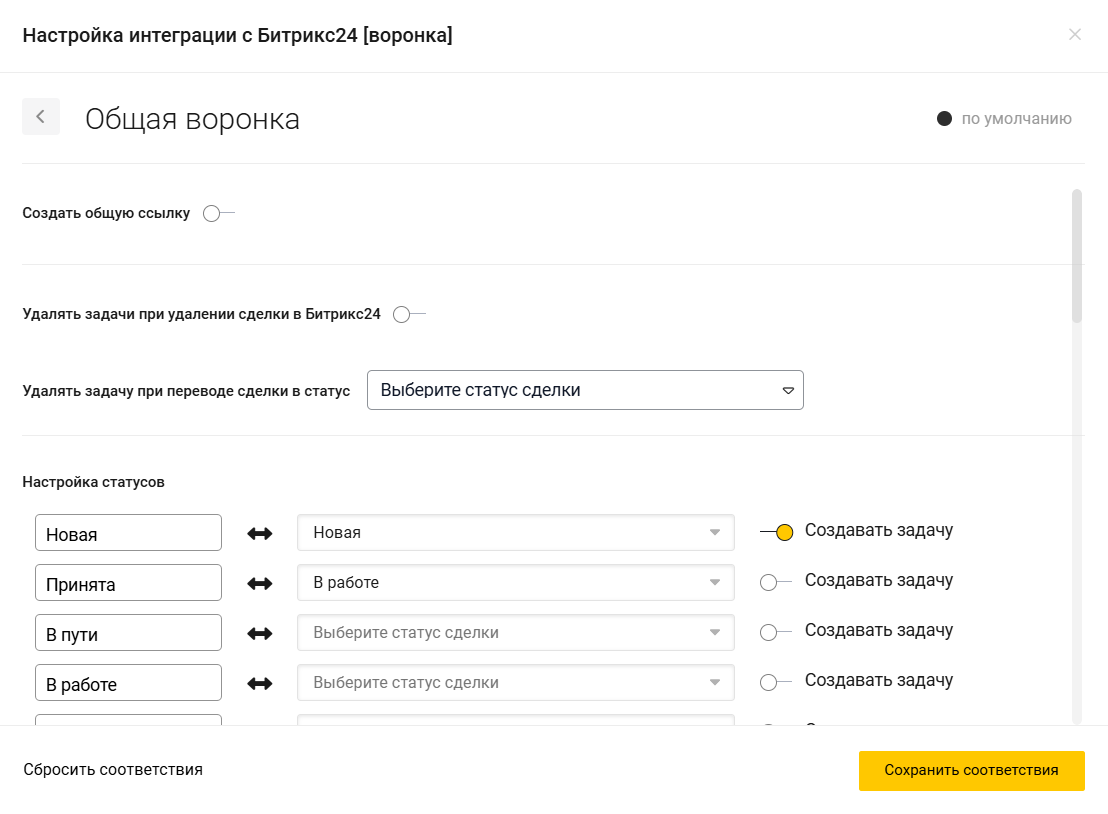Open the deal status dropdown for В пути
Screen dimensions: 1108x814
point(516,633)
